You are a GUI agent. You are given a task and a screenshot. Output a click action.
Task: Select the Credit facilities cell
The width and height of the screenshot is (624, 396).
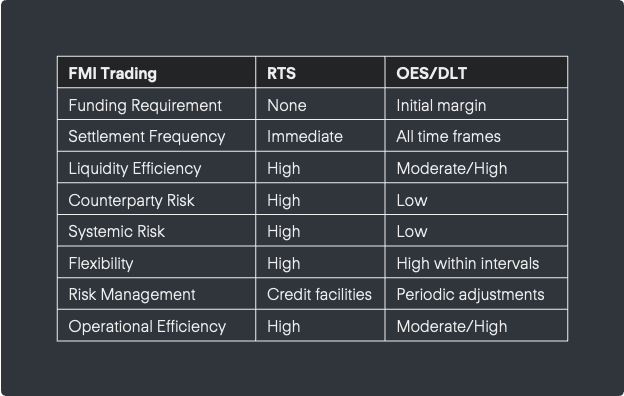point(320,294)
